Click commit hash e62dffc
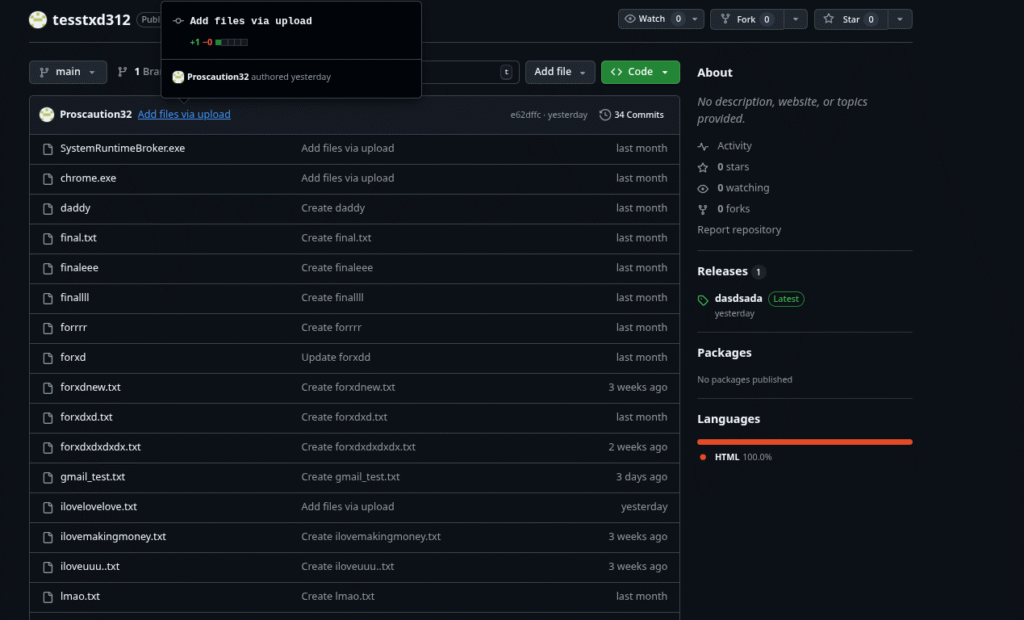Image resolution: width=1024 pixels, height=620 pixels. [x=525, y=115]
